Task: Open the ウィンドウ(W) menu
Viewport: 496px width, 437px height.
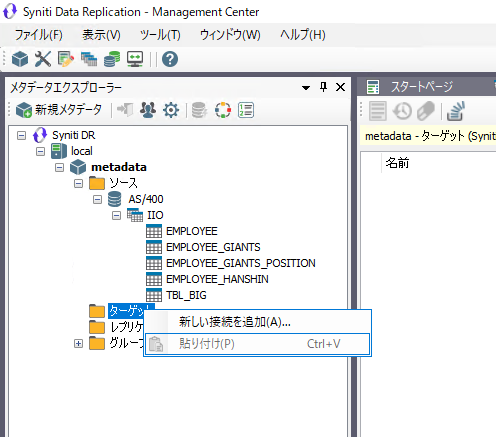Action: (230, 35)
